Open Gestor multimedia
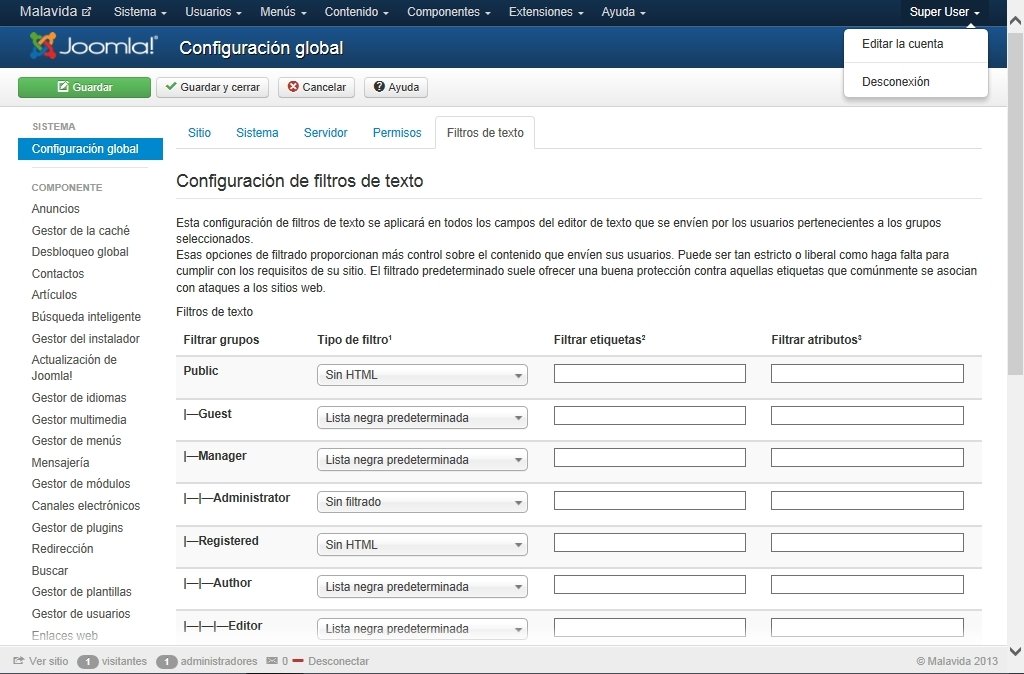 click(x=79, y=419)
